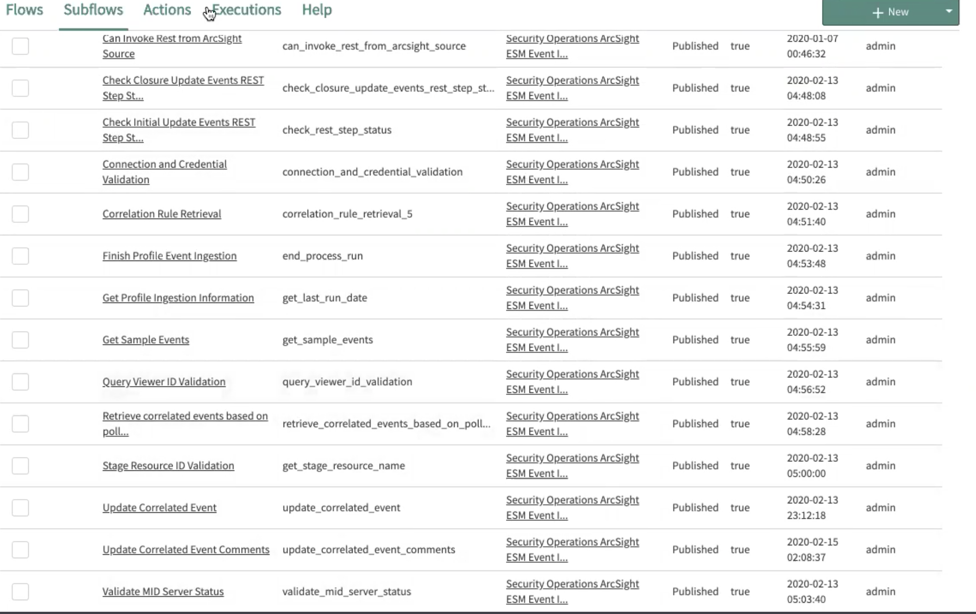Click the updated date 2020-02-13 23:12:18
The height and width of the screenshot is (614, 976).
point(812,508)
